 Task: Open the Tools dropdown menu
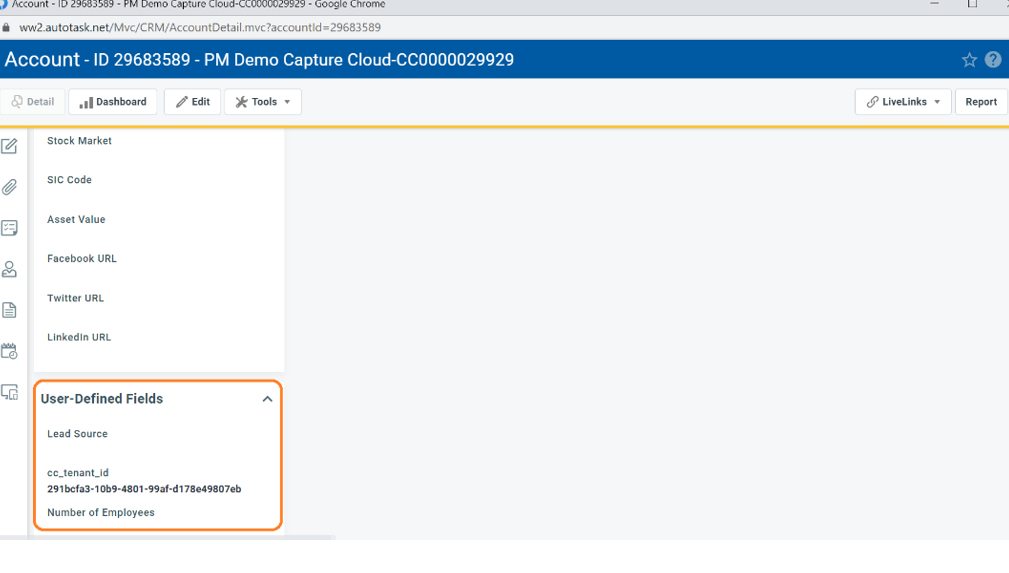click(x=263, y=102)
